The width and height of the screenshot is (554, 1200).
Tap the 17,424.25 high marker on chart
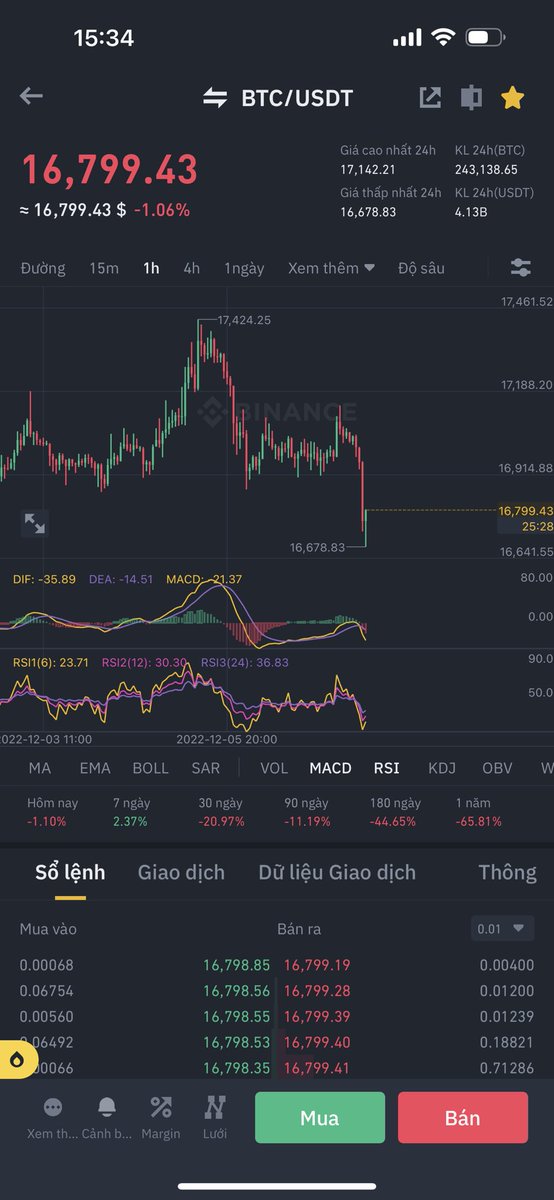tap(244, 320)
